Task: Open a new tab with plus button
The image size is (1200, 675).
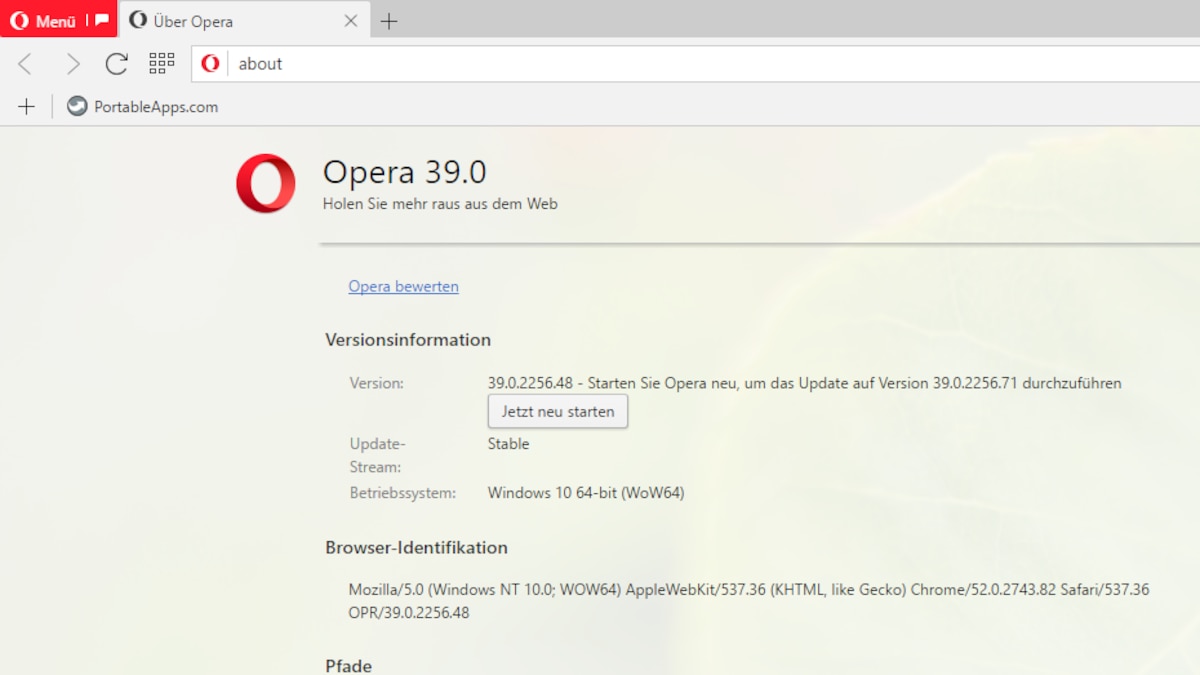Action: (389, 21)
